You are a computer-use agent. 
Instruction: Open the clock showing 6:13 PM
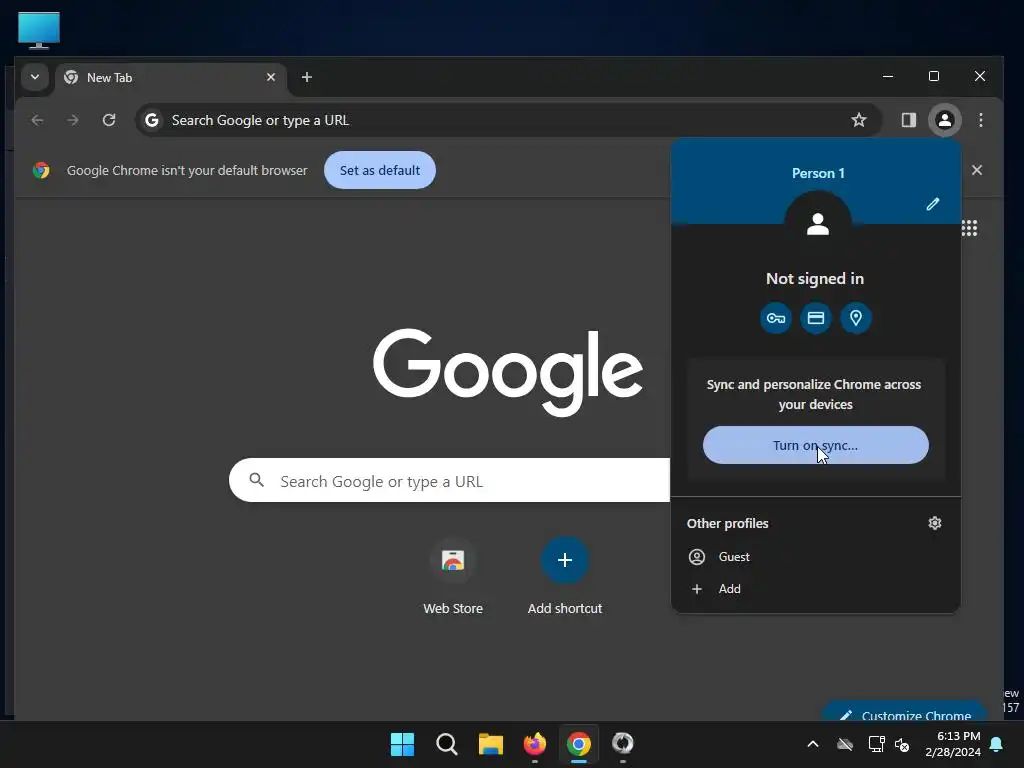[953, 744]
